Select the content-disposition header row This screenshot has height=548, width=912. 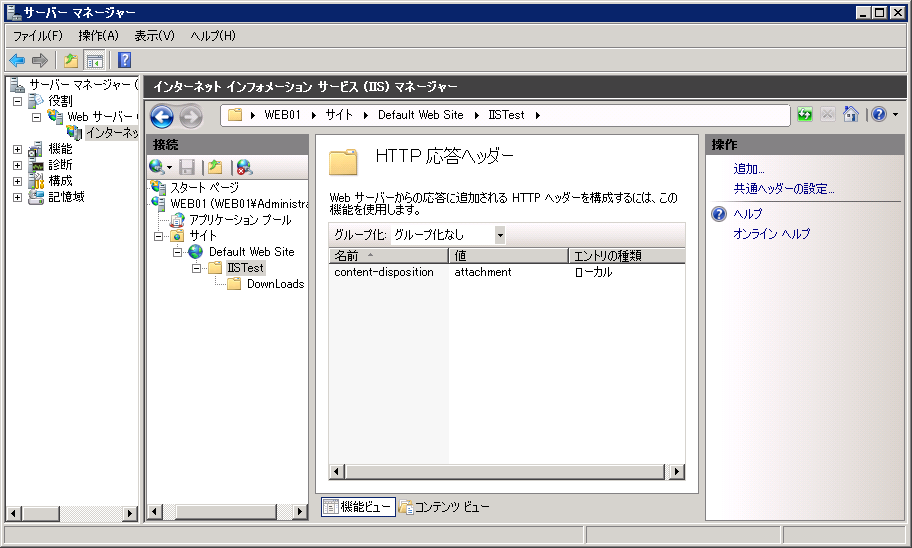(x=507, y=272)
